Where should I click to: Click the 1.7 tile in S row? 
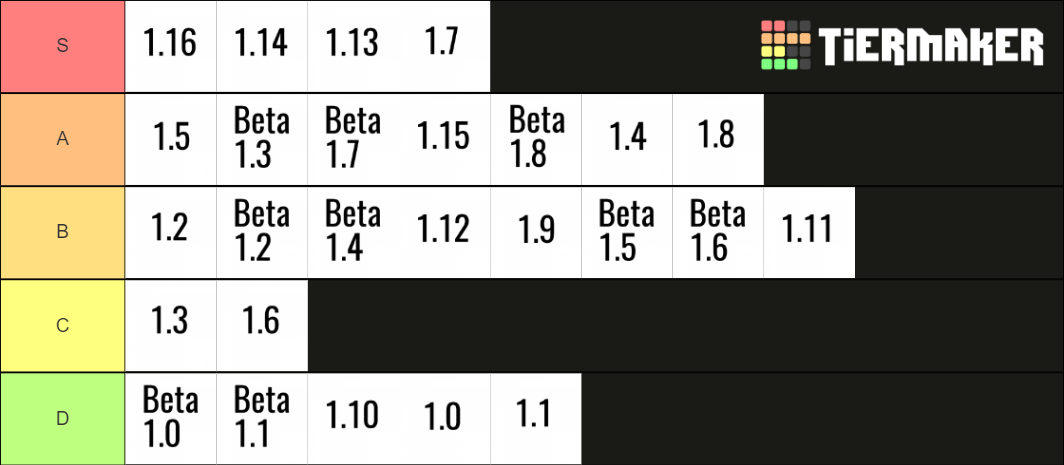pos(444,46)
